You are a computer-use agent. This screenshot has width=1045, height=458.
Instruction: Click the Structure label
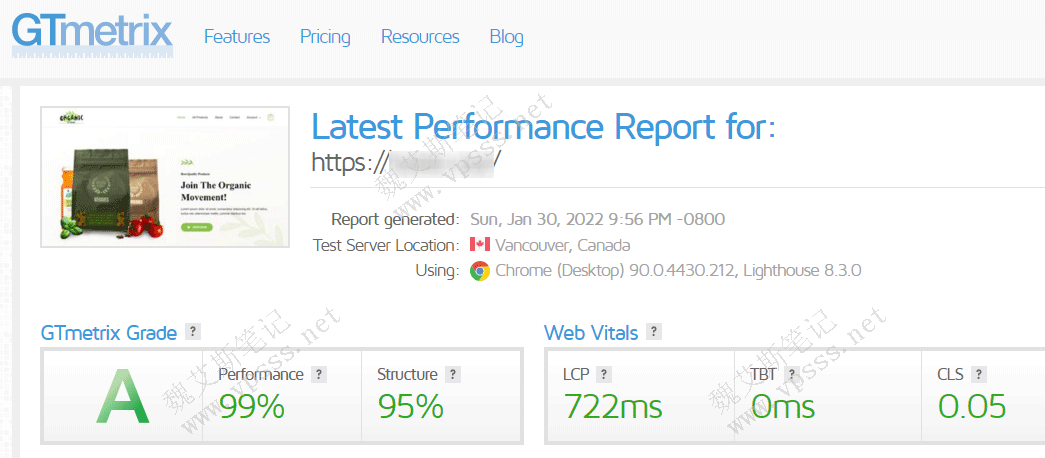(407, 374)
